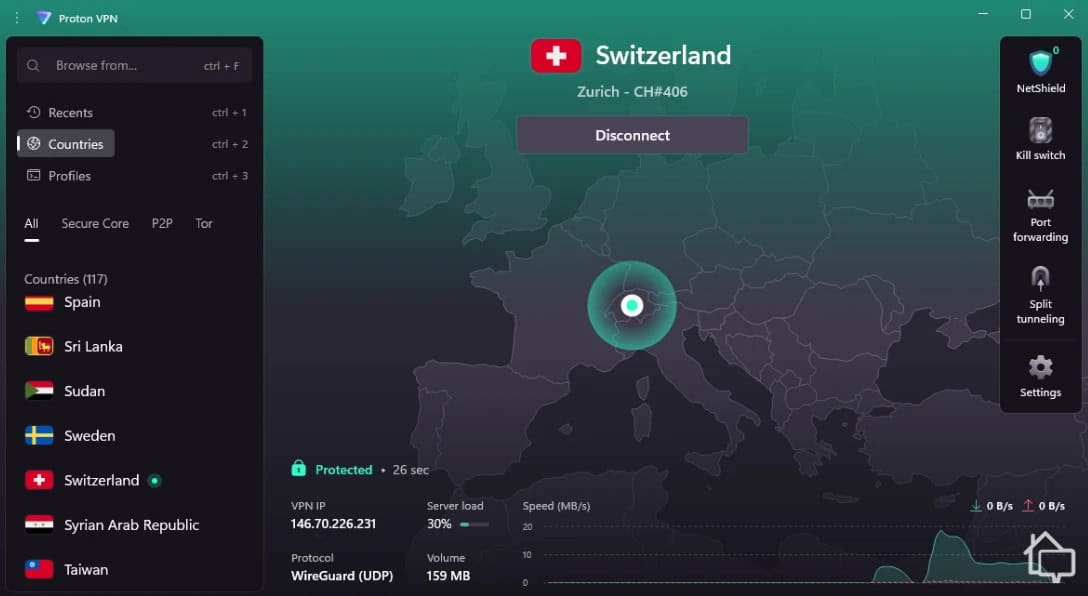Click the Recents clock icon

(33, 112)
